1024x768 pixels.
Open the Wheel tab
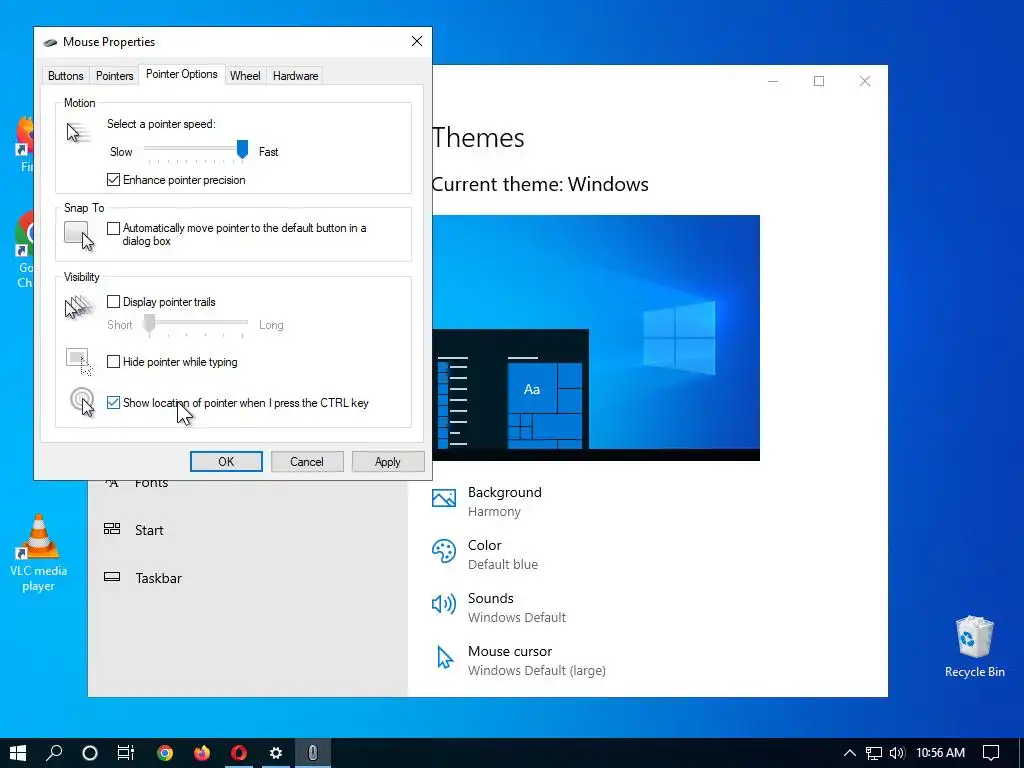(245, 76)
